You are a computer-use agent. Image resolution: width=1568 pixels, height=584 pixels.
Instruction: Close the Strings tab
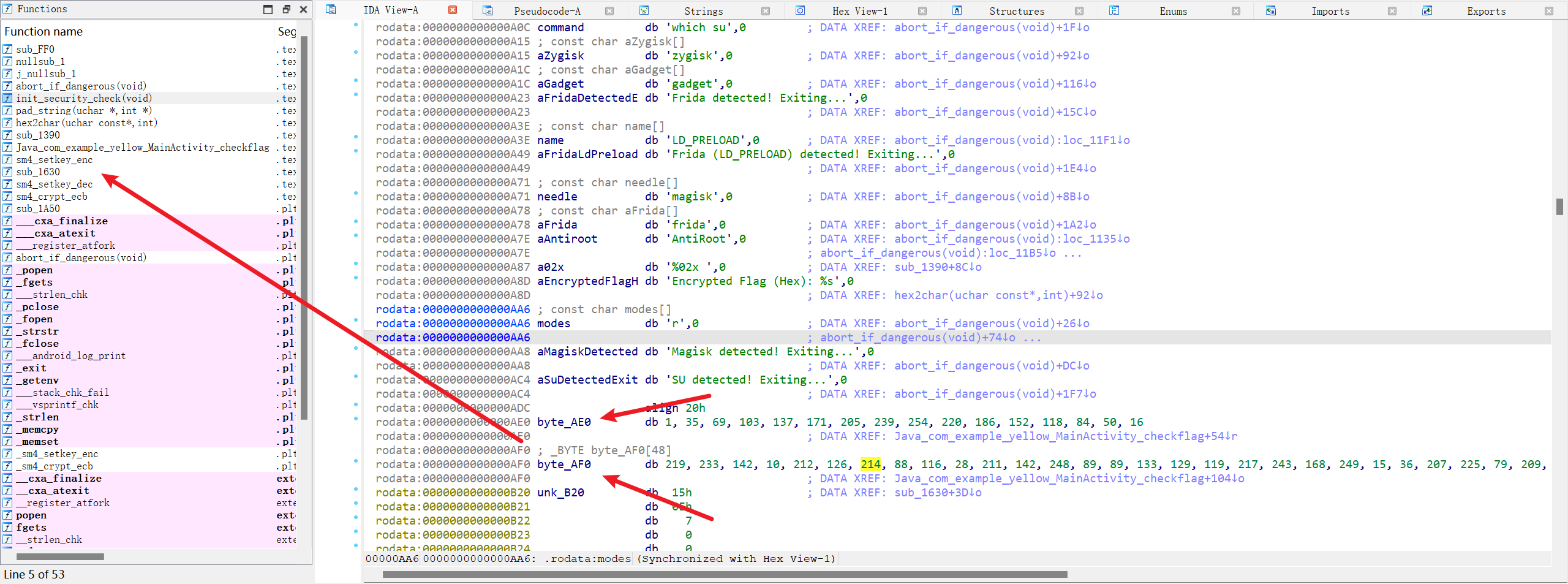tap(766, 11)
